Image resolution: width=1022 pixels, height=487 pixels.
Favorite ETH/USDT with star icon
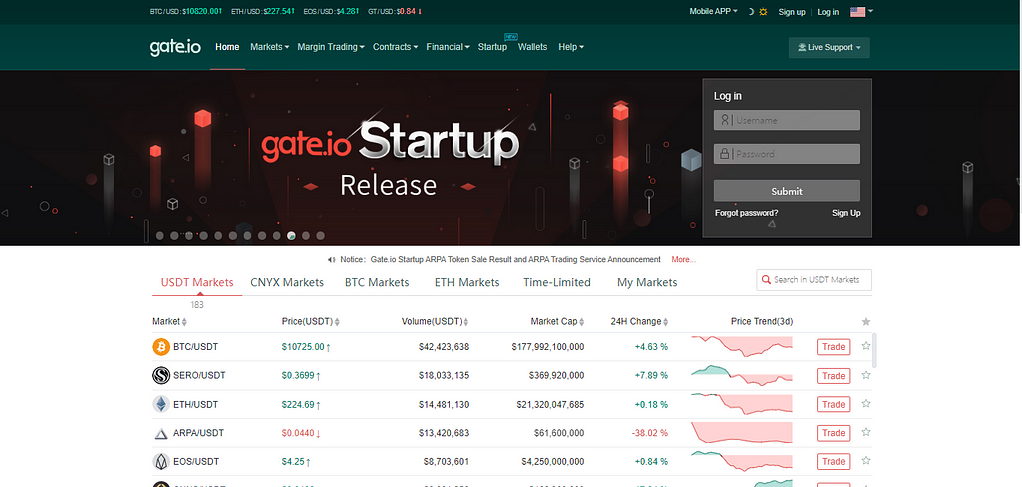(x=866, y=404)
